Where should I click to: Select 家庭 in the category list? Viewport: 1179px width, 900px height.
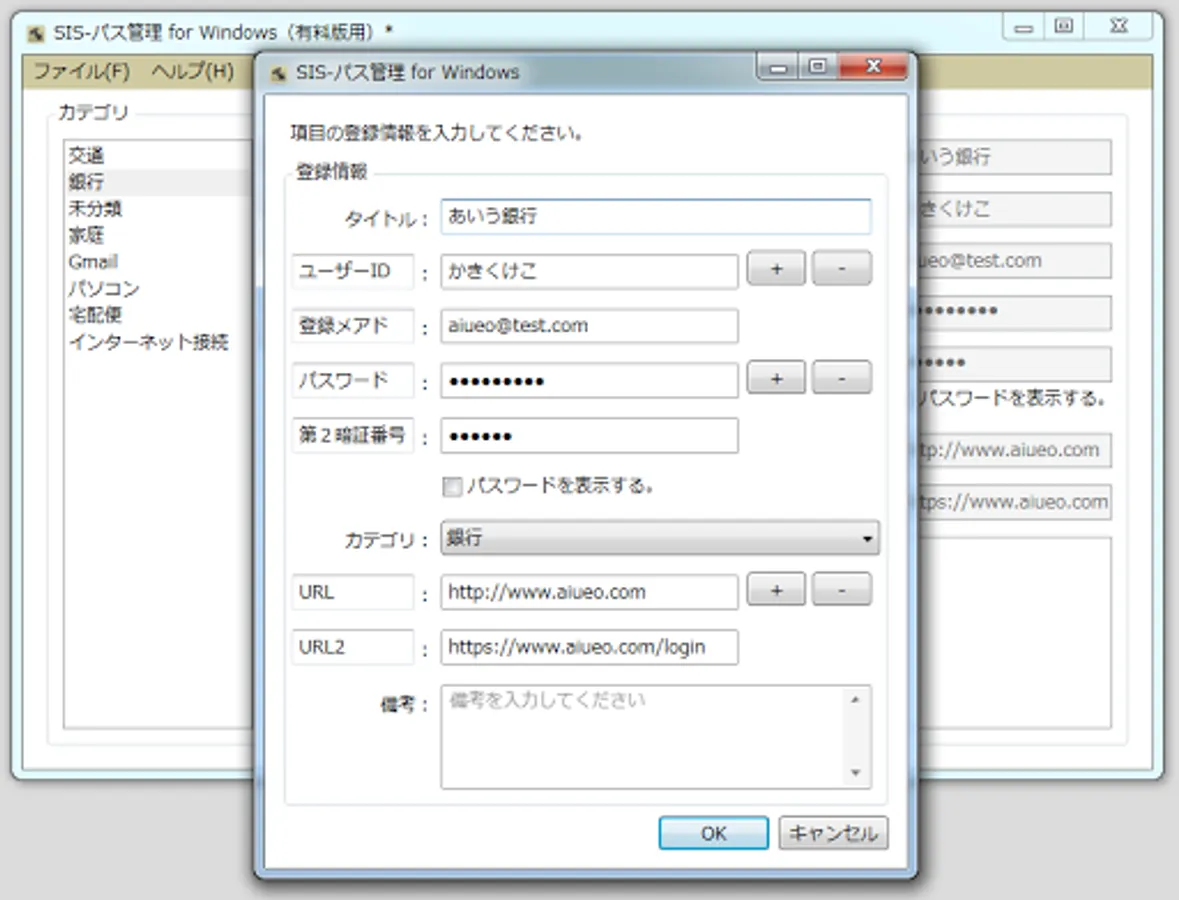click(x=158, y=235)
